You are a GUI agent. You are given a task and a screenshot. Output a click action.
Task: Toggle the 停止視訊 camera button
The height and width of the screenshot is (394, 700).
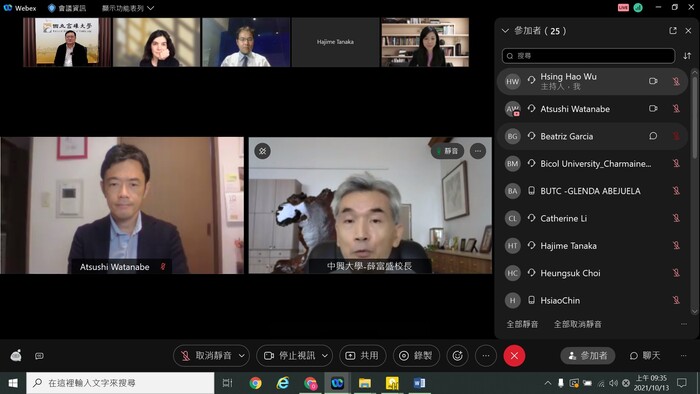289,356
